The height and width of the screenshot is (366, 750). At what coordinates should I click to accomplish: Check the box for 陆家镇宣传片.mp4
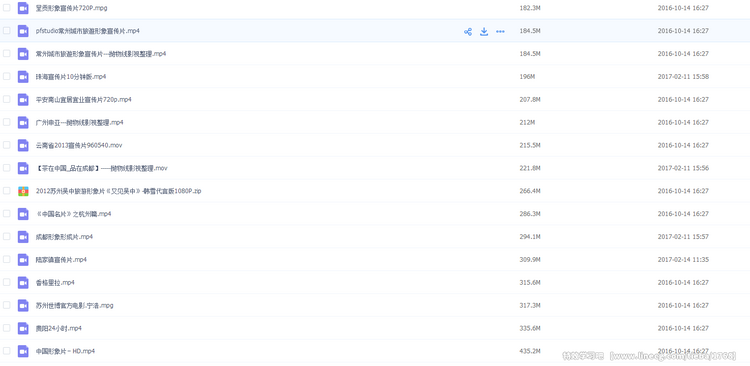[7, 259]
